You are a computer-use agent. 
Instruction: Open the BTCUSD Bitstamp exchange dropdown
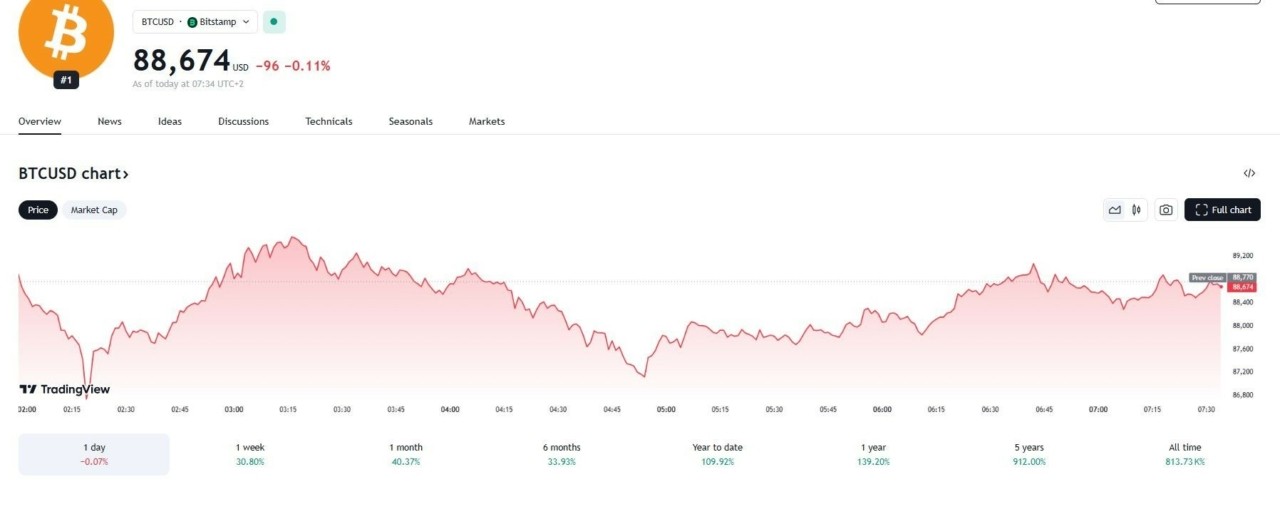(194, 21)
